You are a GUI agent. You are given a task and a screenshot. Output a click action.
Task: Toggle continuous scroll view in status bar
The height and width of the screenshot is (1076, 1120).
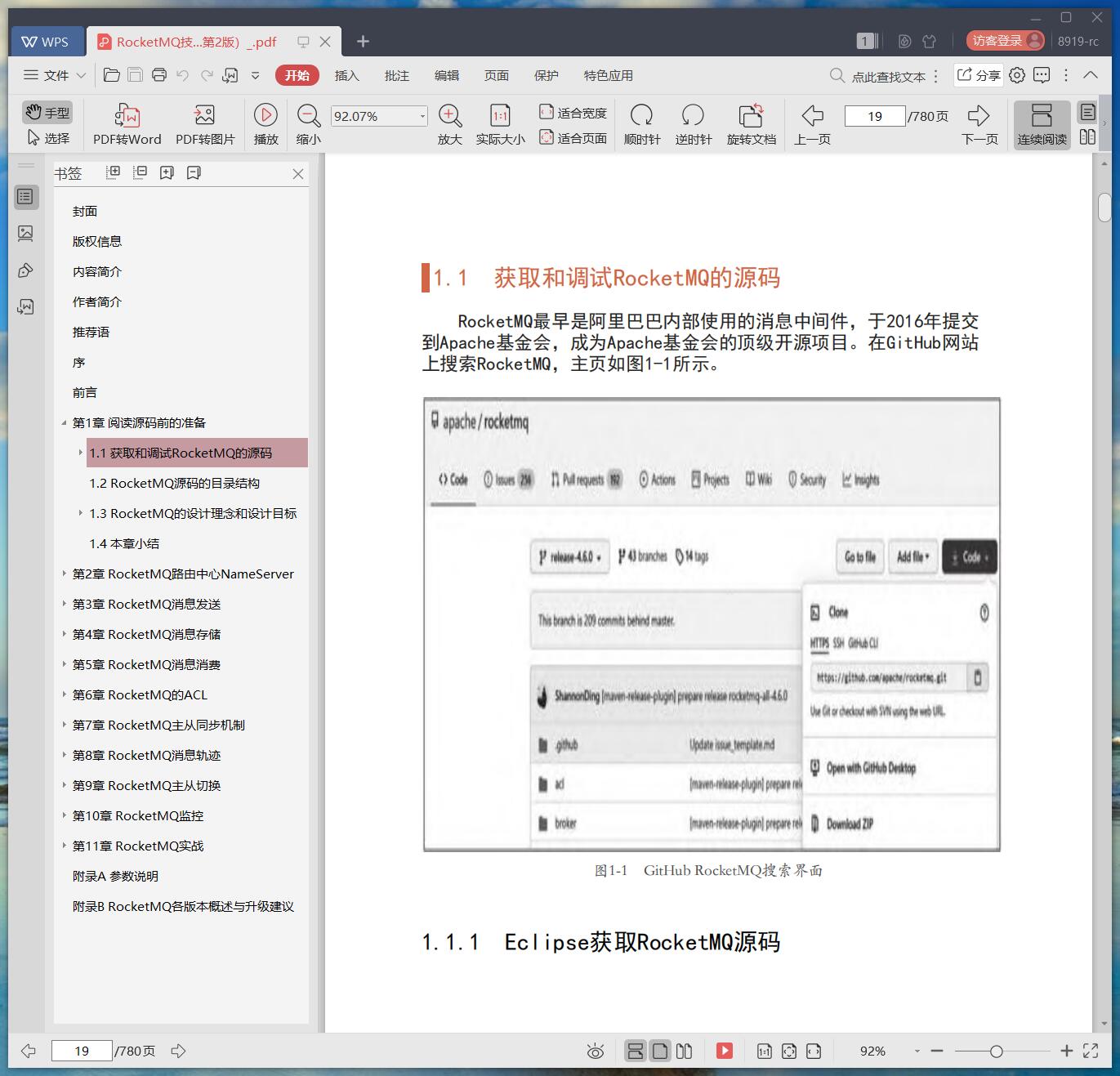[636, 1051]
